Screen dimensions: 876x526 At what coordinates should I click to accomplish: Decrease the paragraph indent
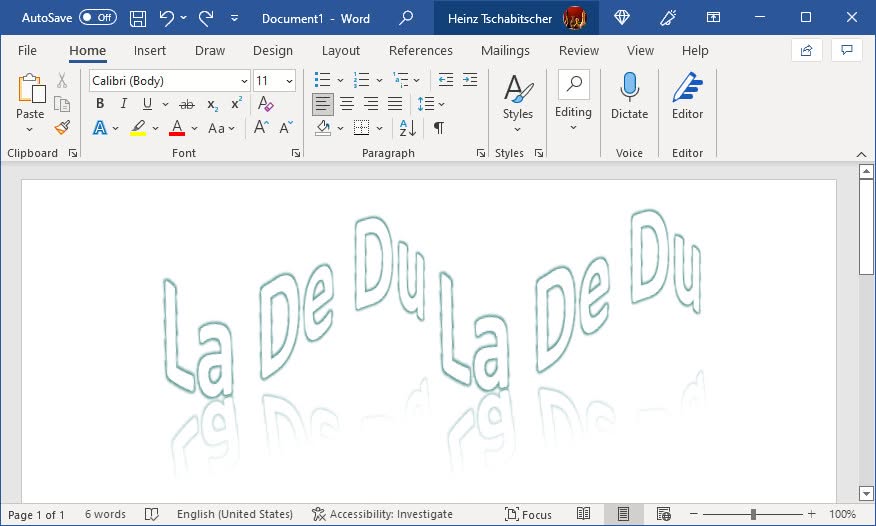point(446,80)
